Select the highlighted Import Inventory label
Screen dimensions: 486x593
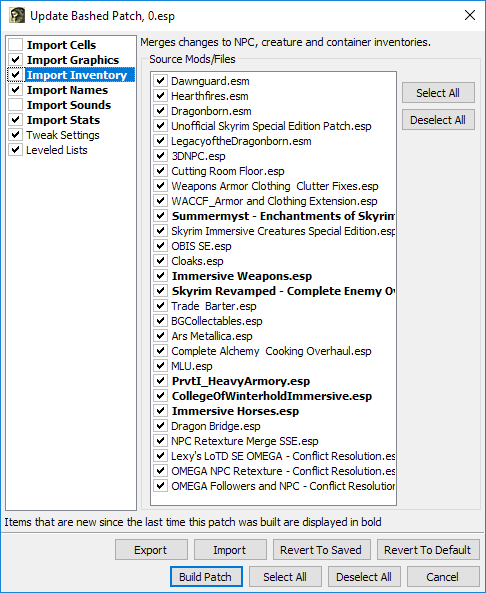(x=77, y=75)
